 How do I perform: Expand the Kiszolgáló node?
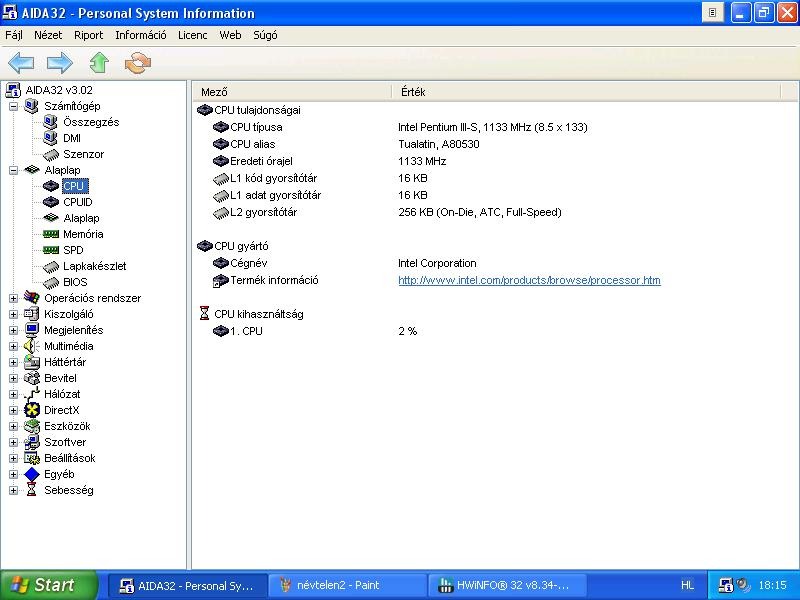click(13, 314)
